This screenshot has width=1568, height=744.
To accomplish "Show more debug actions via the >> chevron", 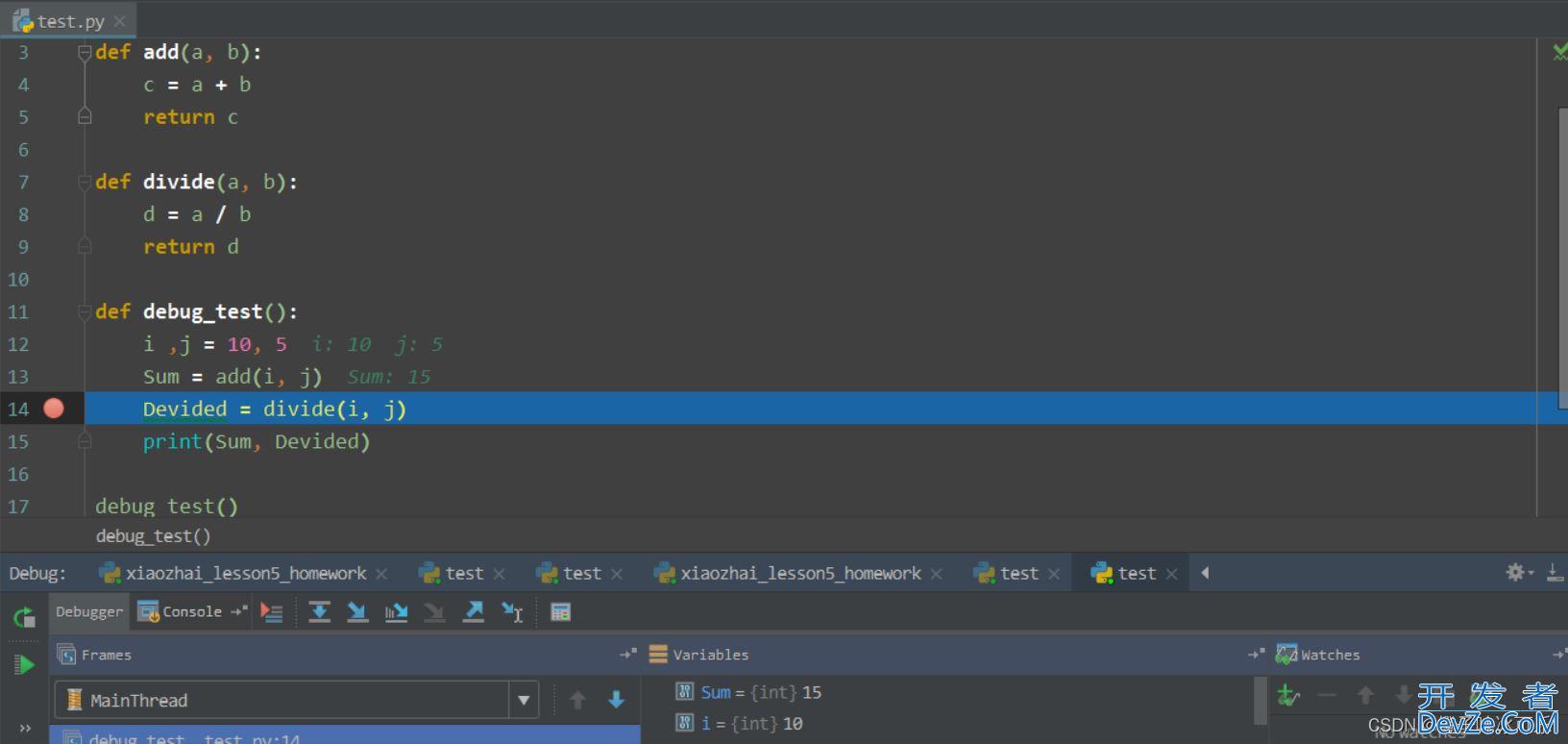I will click(25, 729).
